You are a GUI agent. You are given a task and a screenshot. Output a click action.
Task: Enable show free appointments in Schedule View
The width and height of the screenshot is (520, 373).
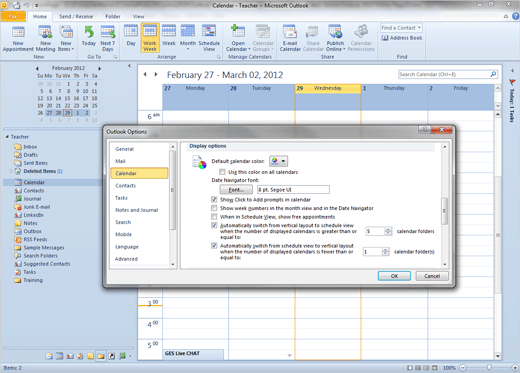click(x=214, y=217)
